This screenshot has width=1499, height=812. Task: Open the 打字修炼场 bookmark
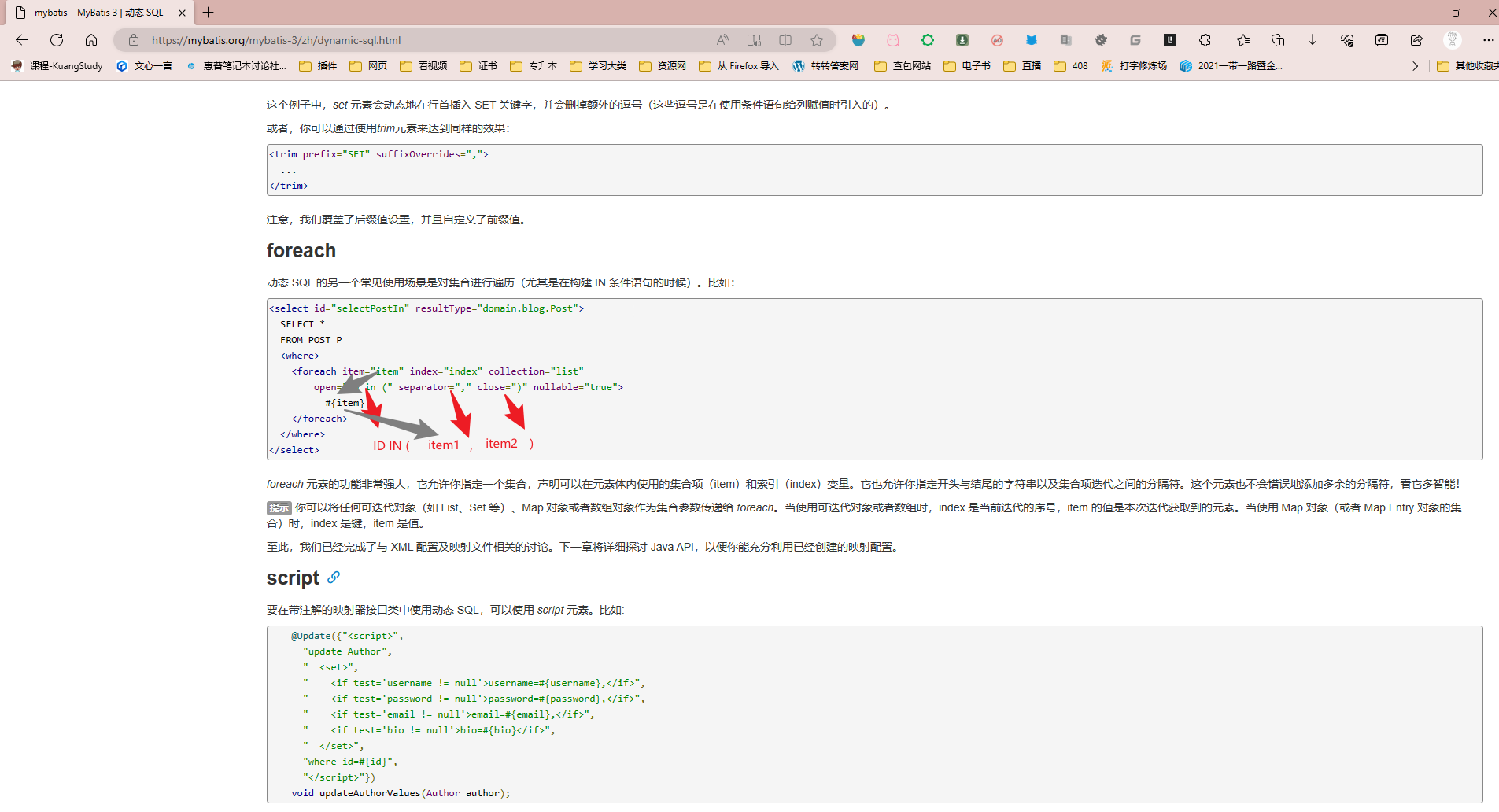point(1134,66)
